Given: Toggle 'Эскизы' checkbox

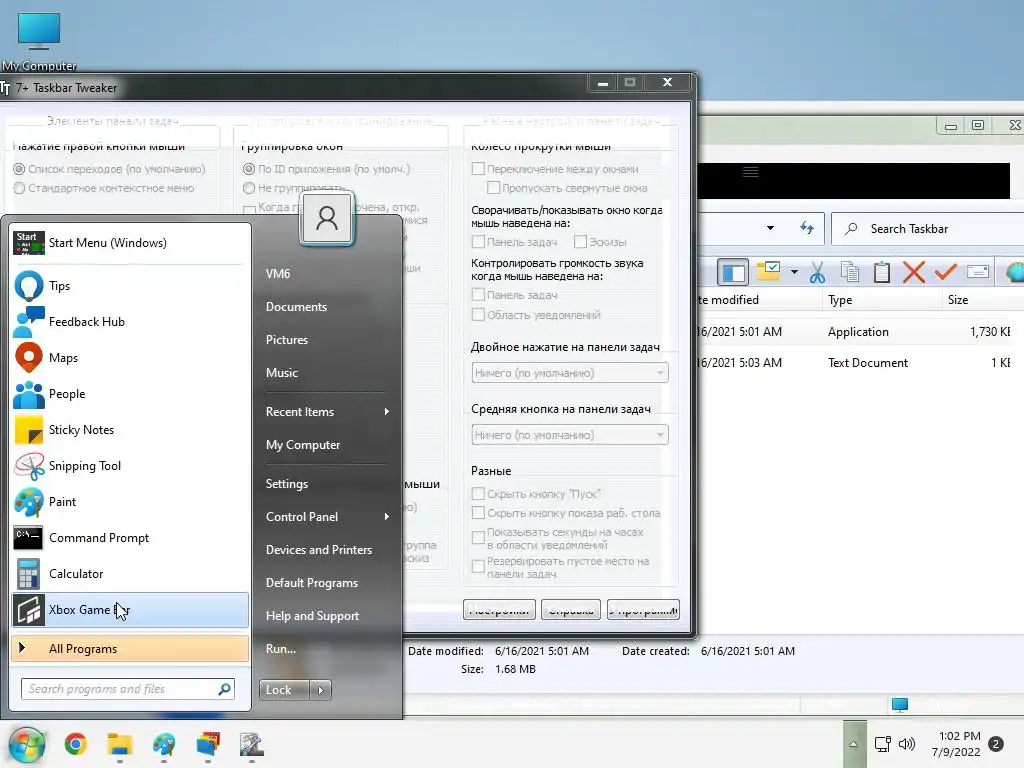Looking at the screenshot, I should pos(580,242).
